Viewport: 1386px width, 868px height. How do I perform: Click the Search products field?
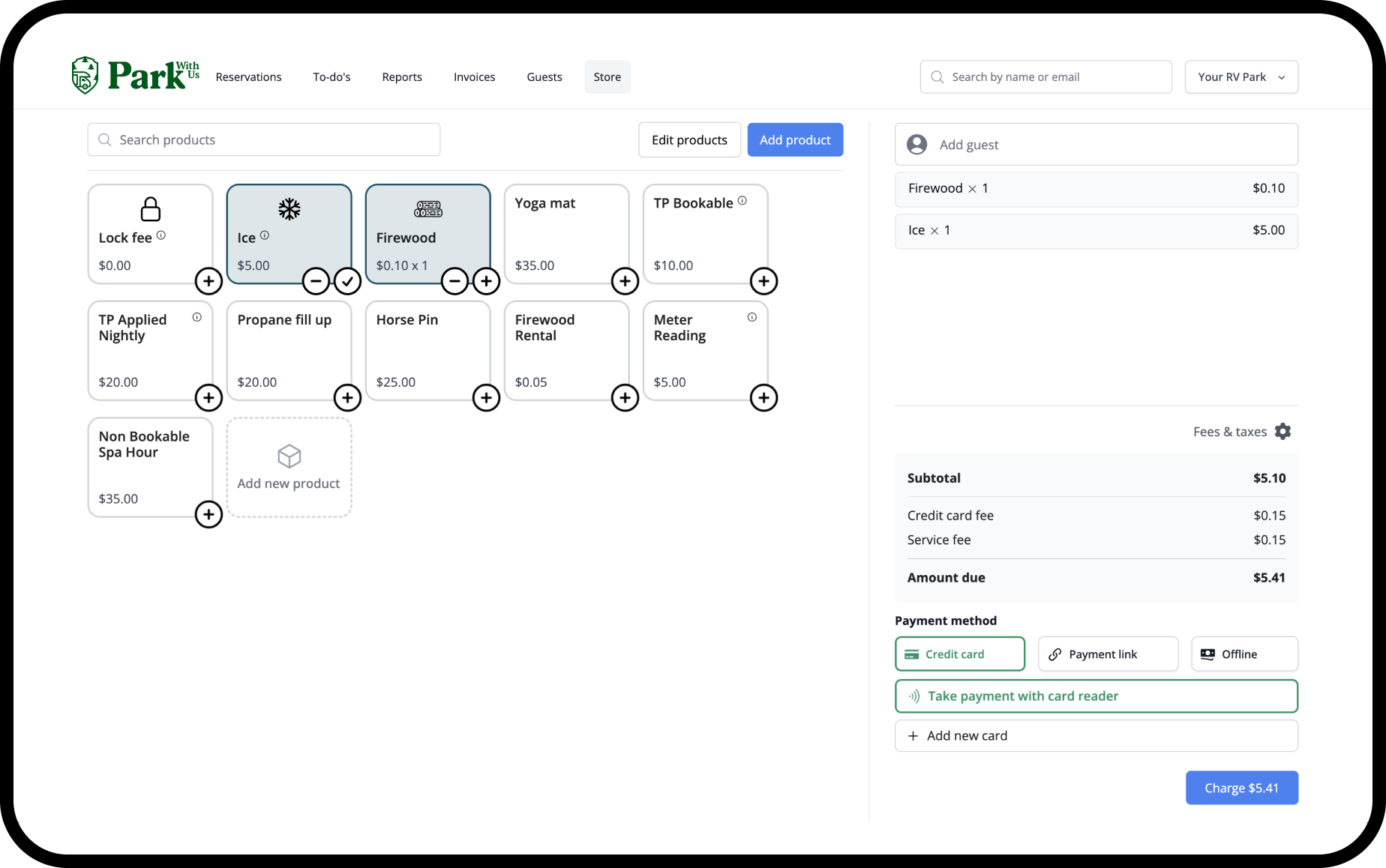coord(264,140)
